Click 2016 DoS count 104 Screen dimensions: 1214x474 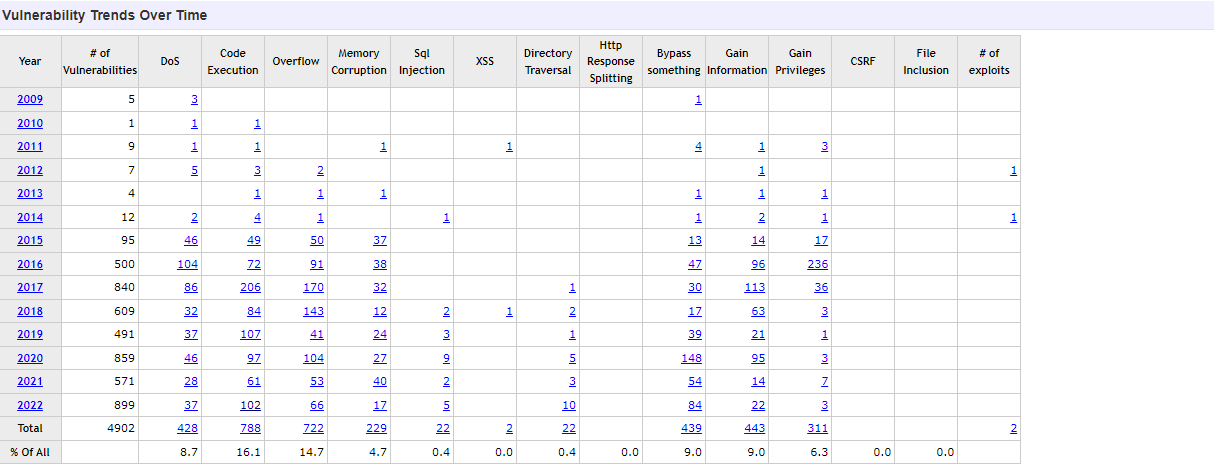(x=188, y=264)
